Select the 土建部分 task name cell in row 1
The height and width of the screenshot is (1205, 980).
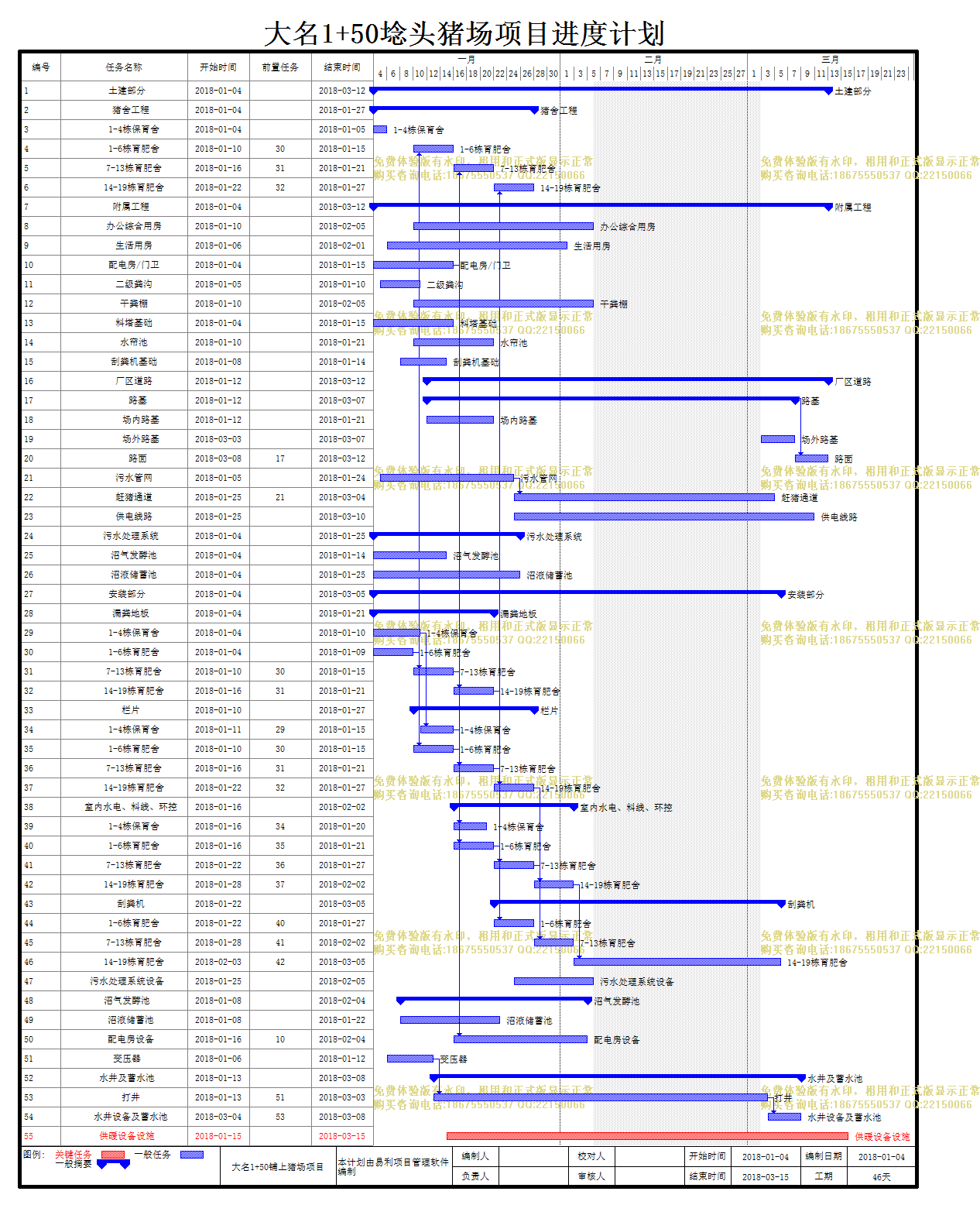(x=124, y=91)
